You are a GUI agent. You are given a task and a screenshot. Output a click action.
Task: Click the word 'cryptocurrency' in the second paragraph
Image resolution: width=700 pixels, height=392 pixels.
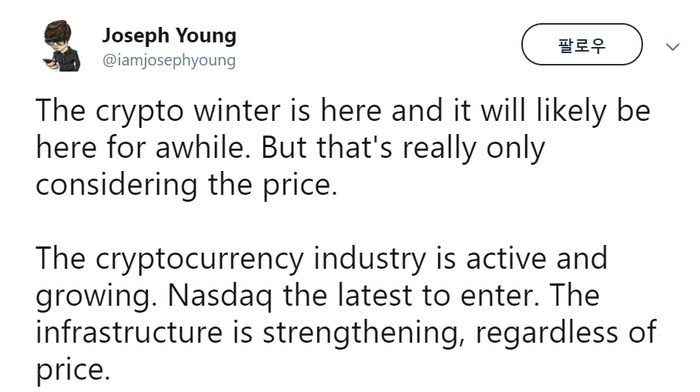click(x=199, y=259)
